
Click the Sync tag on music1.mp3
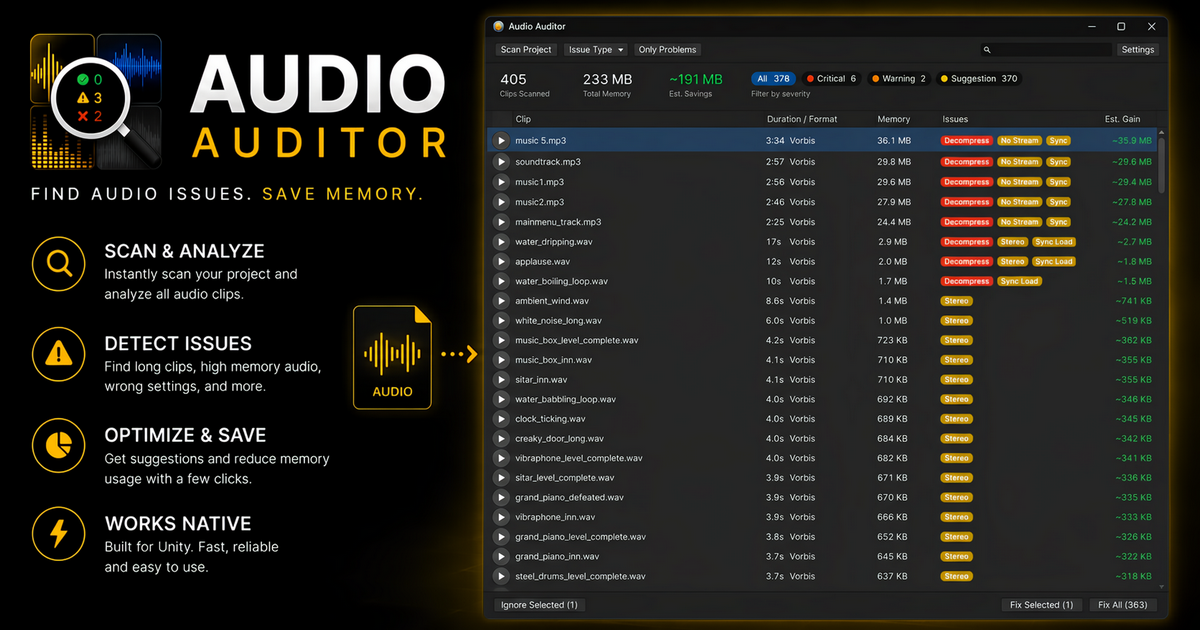pos(1058,182)
